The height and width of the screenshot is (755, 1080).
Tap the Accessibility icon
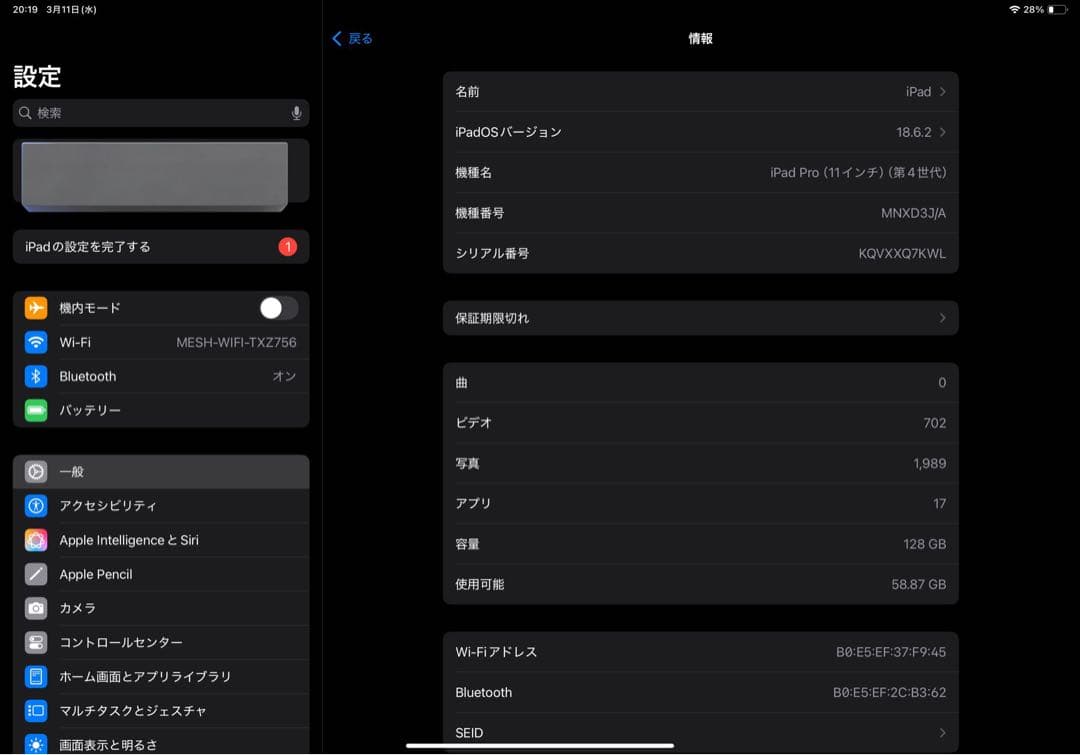[36, 506]
